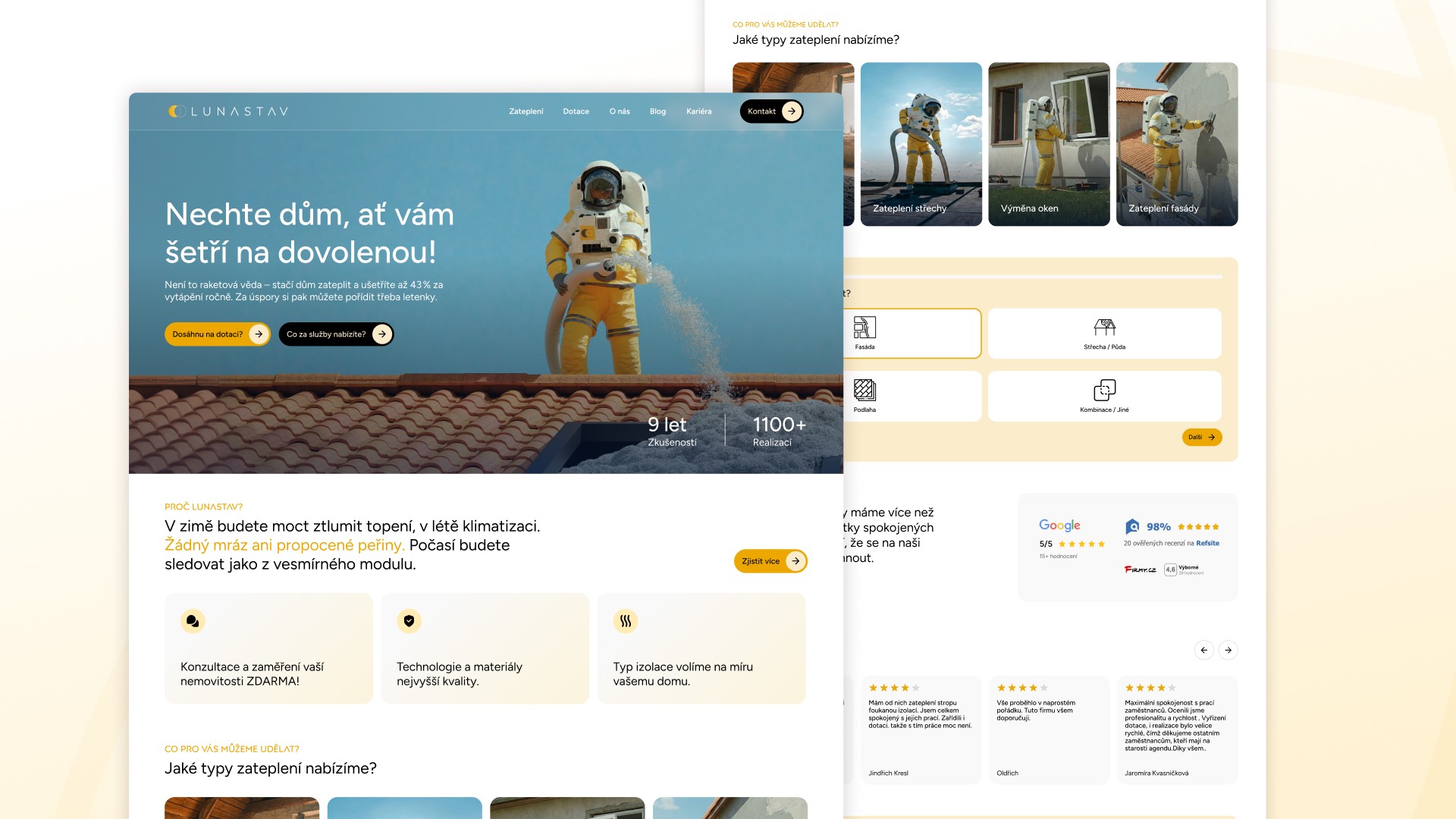
Task: Click the stars on Jindřich Kresl's review
Action: click(x=894, y=688)
